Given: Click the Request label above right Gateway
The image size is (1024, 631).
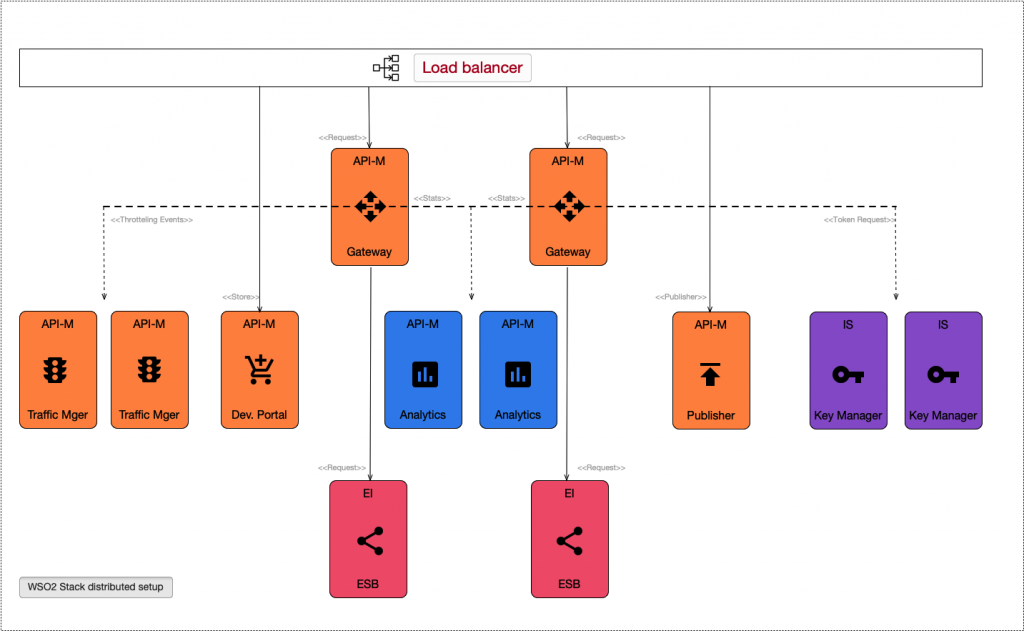Looking at the screenshot, I should click(x=601, y=137).
